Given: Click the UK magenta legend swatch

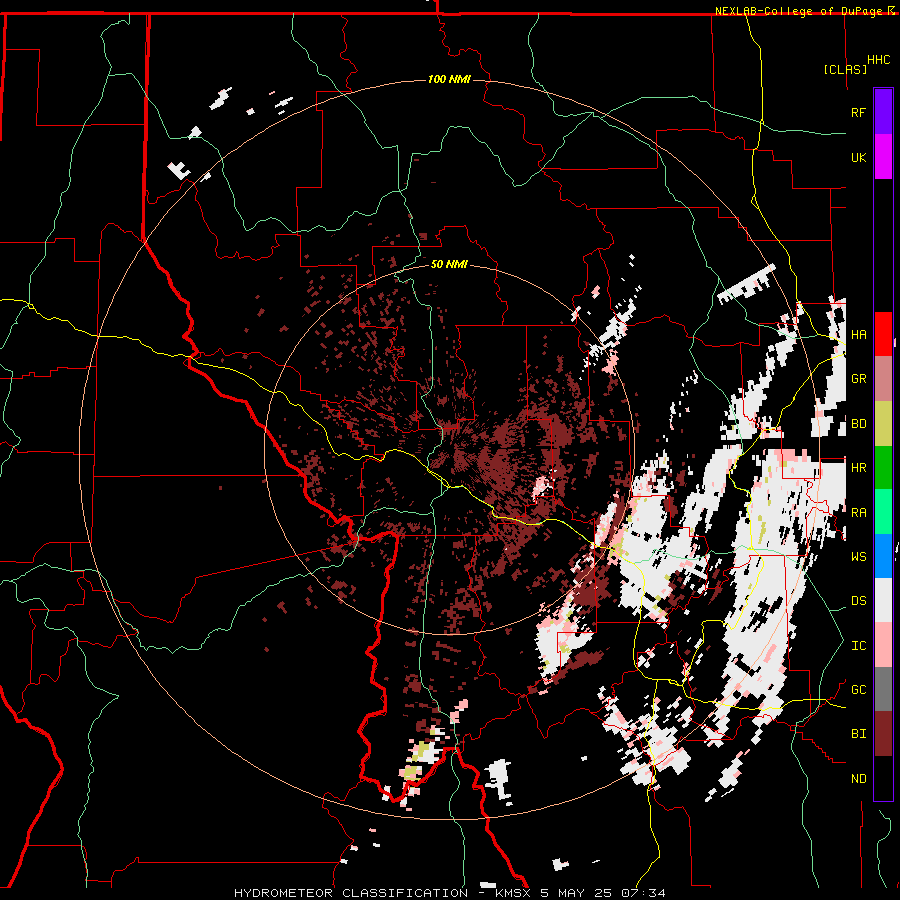Looking at the screenshot, I should 883,157.
